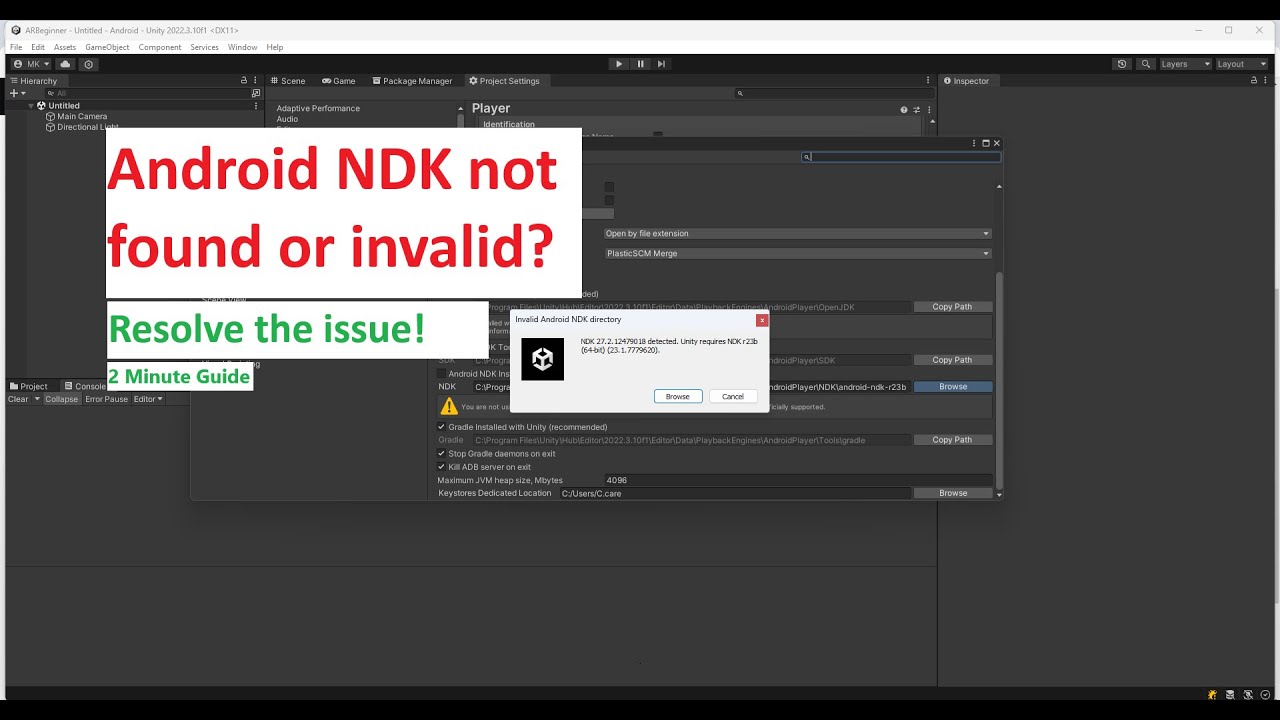Open the Undo History icon
The image size is (1280, 720).
click(1122, 64)
